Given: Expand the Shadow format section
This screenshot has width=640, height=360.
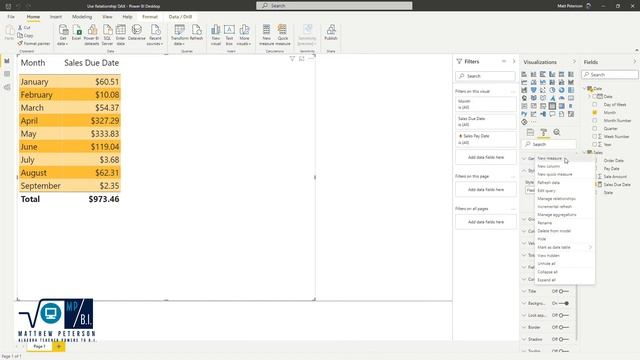Looking at the screenshot, I should click(x=524, y=339).
